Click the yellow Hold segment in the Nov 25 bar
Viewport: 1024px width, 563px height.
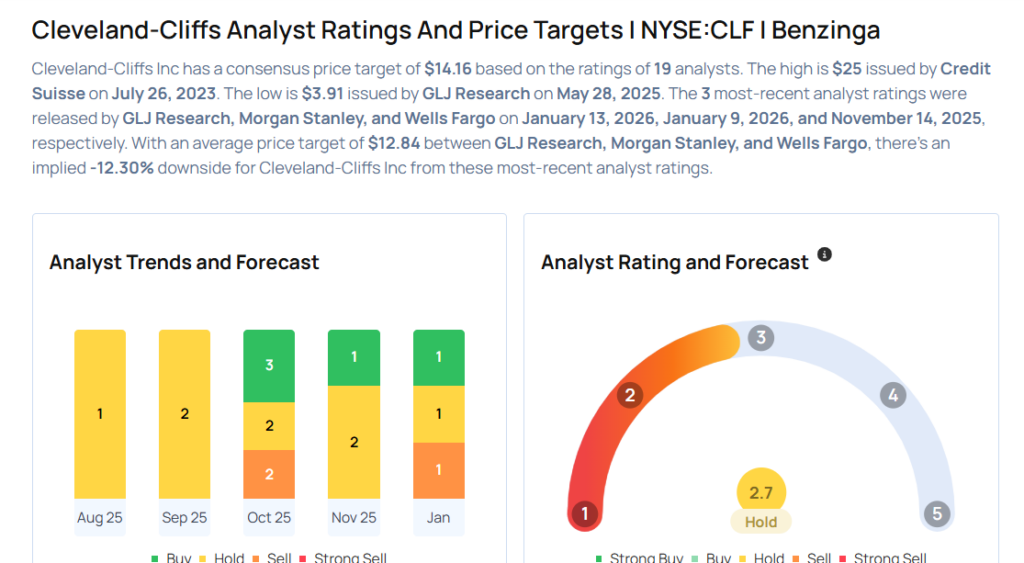(x=354, y=441)
